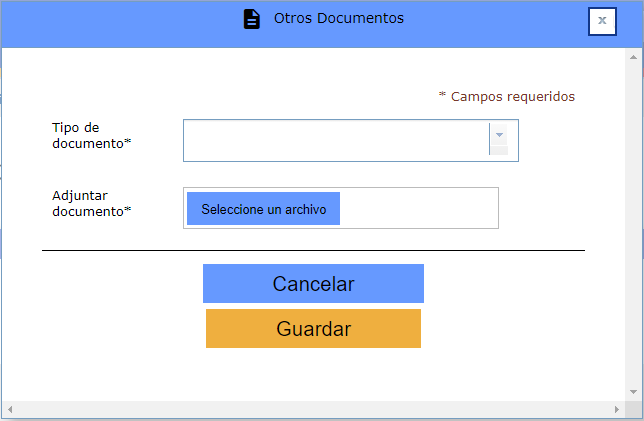
Task: Click the Adjuntar documento label
Action: pyautogui.click(x=91, y=203)
